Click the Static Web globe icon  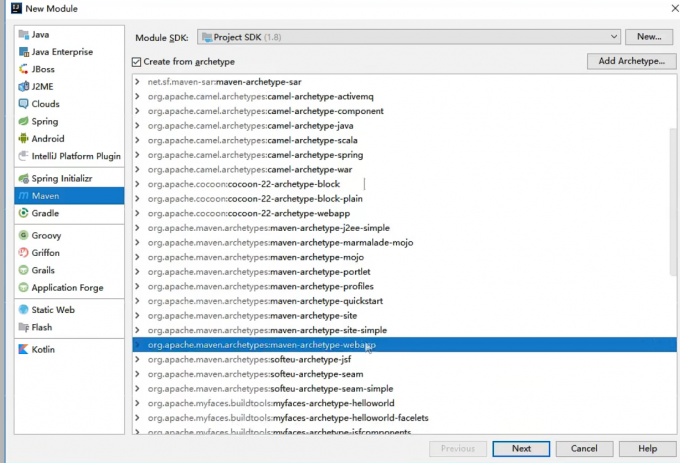point(23,310)
